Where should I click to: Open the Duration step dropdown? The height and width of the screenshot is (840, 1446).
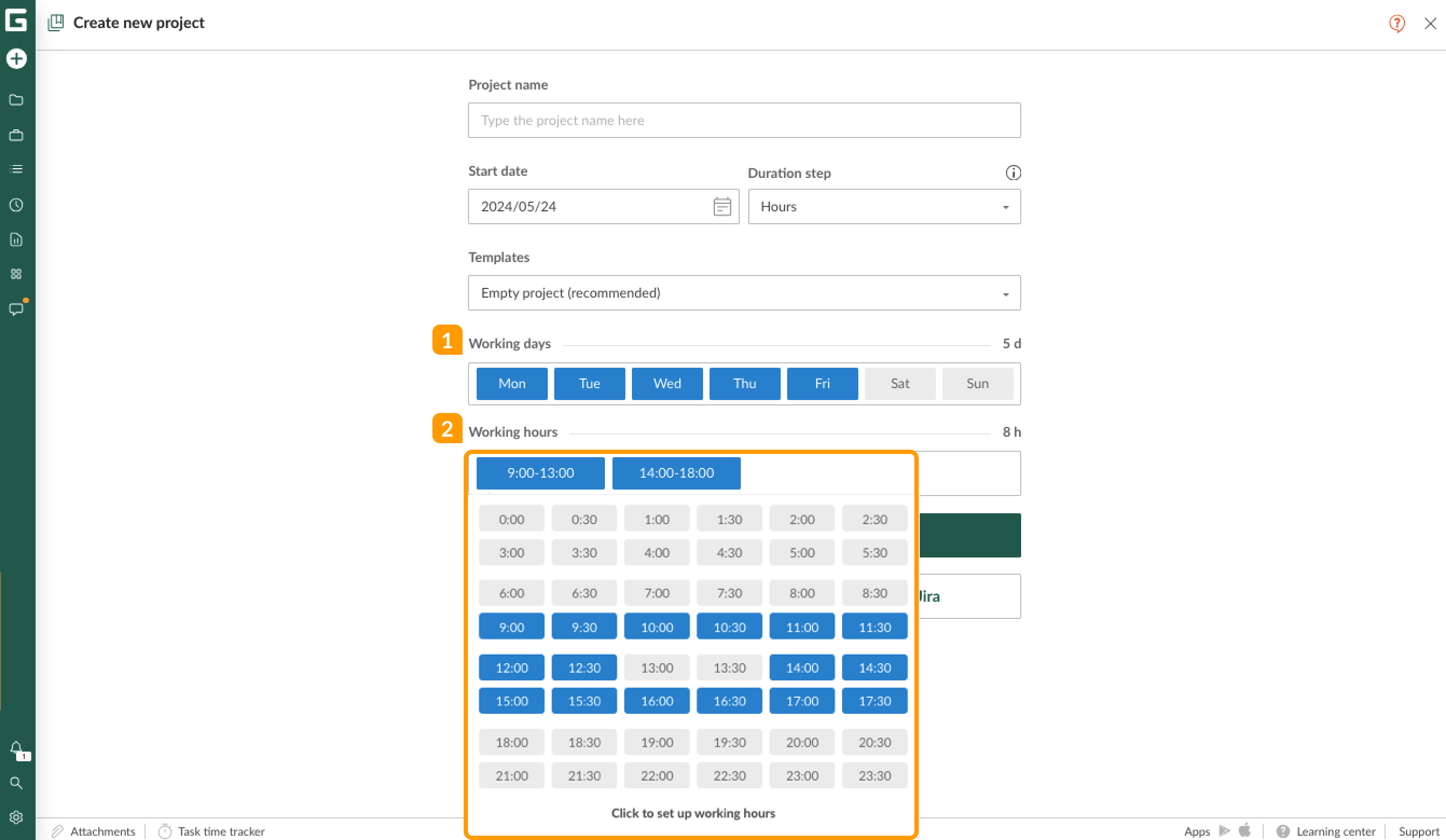(883, 206)
